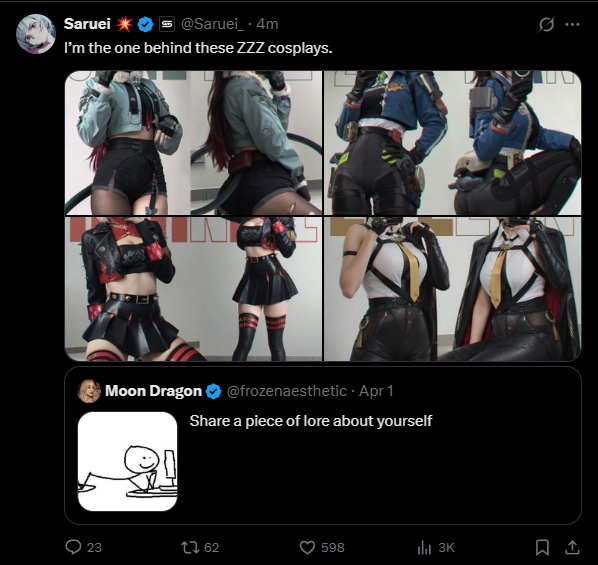Click the stick figure image in quoted post
Image resolution: width=598 pixels, height=565 pixels.
click(x=127, y=461)
